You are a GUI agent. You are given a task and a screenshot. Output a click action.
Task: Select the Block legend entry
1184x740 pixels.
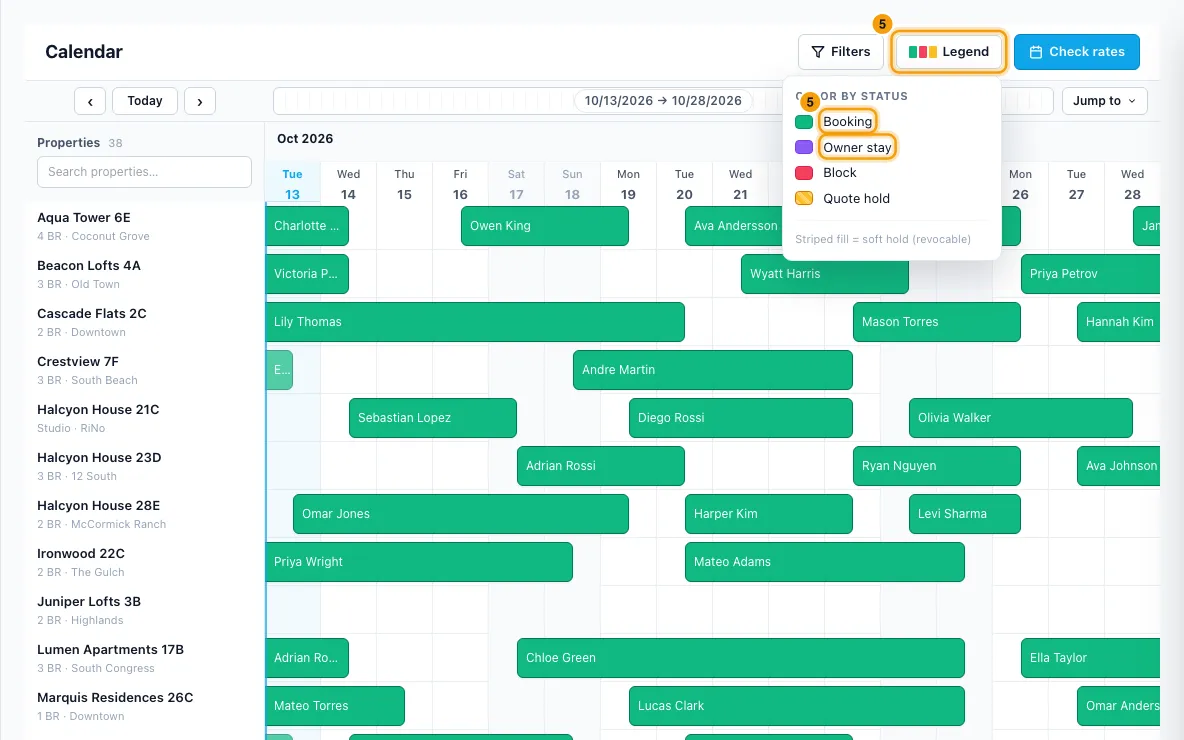[x=840, y=173]
